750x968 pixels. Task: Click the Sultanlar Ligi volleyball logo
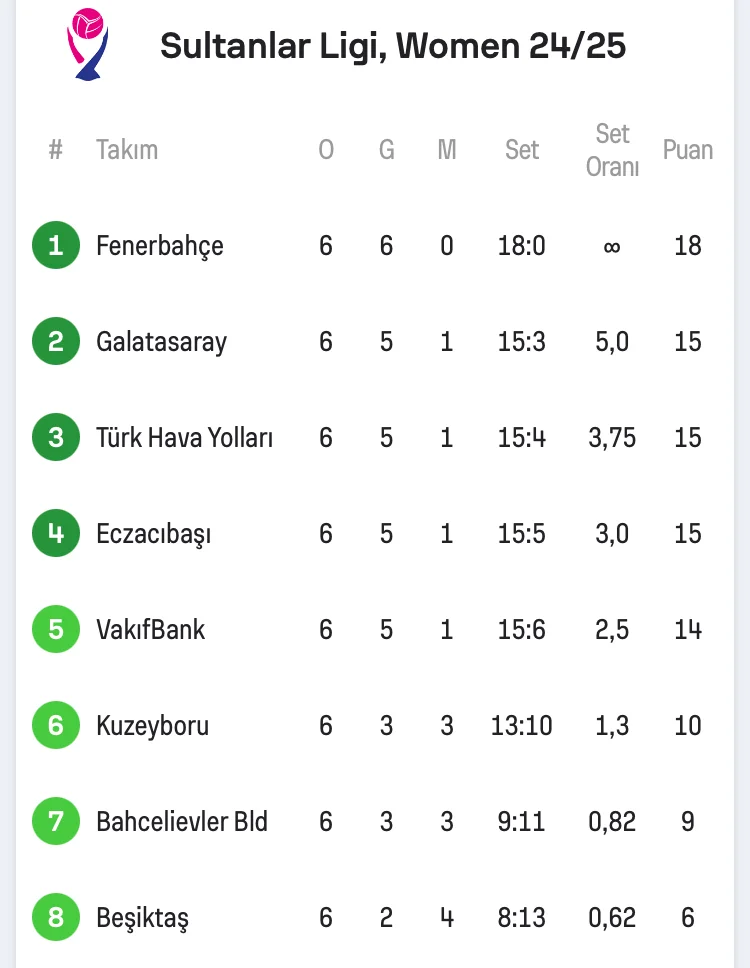click(87, 45)
